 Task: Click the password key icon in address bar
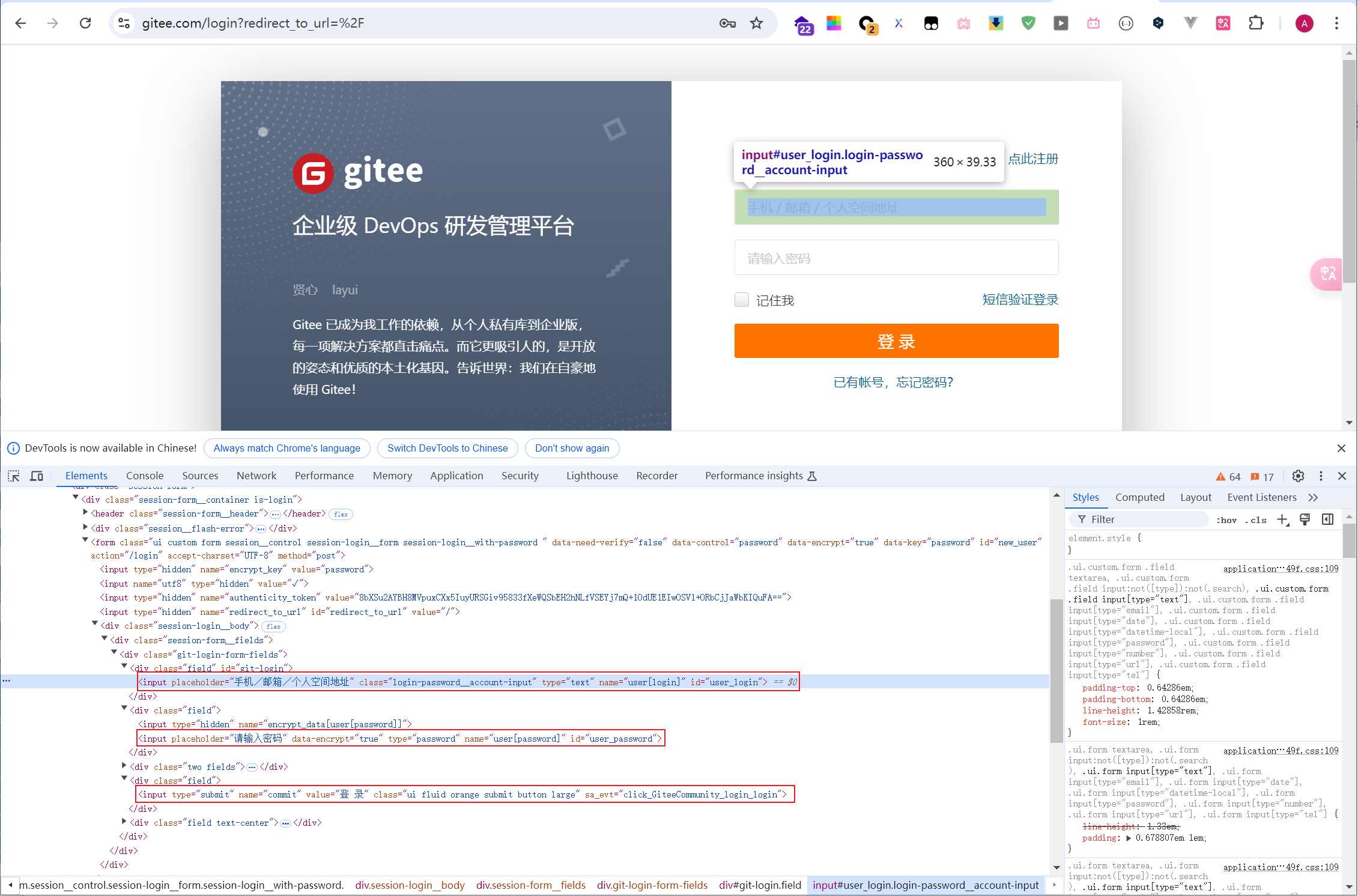(727, 23)
